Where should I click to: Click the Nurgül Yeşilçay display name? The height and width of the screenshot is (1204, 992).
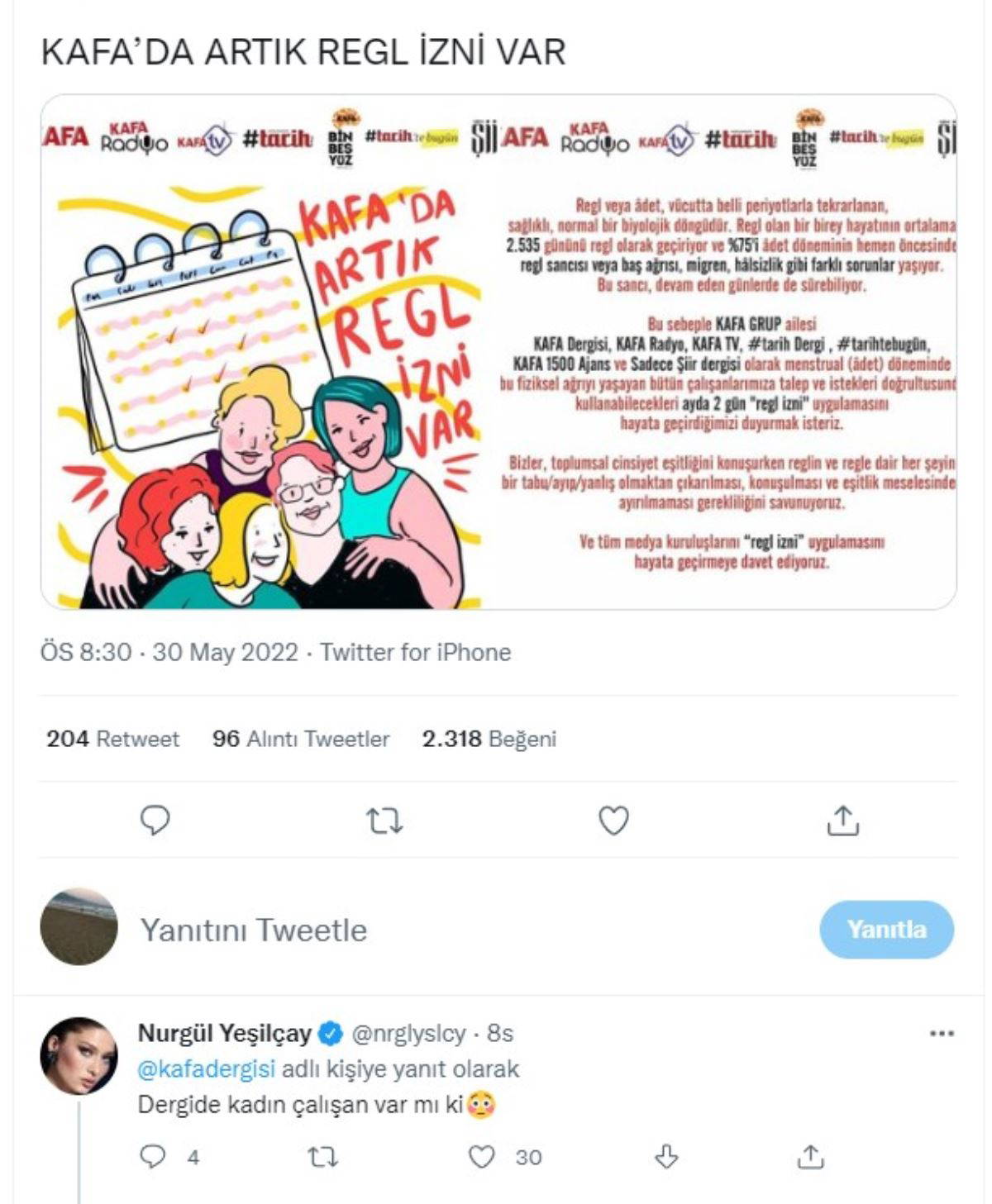tap(224, 1033)
